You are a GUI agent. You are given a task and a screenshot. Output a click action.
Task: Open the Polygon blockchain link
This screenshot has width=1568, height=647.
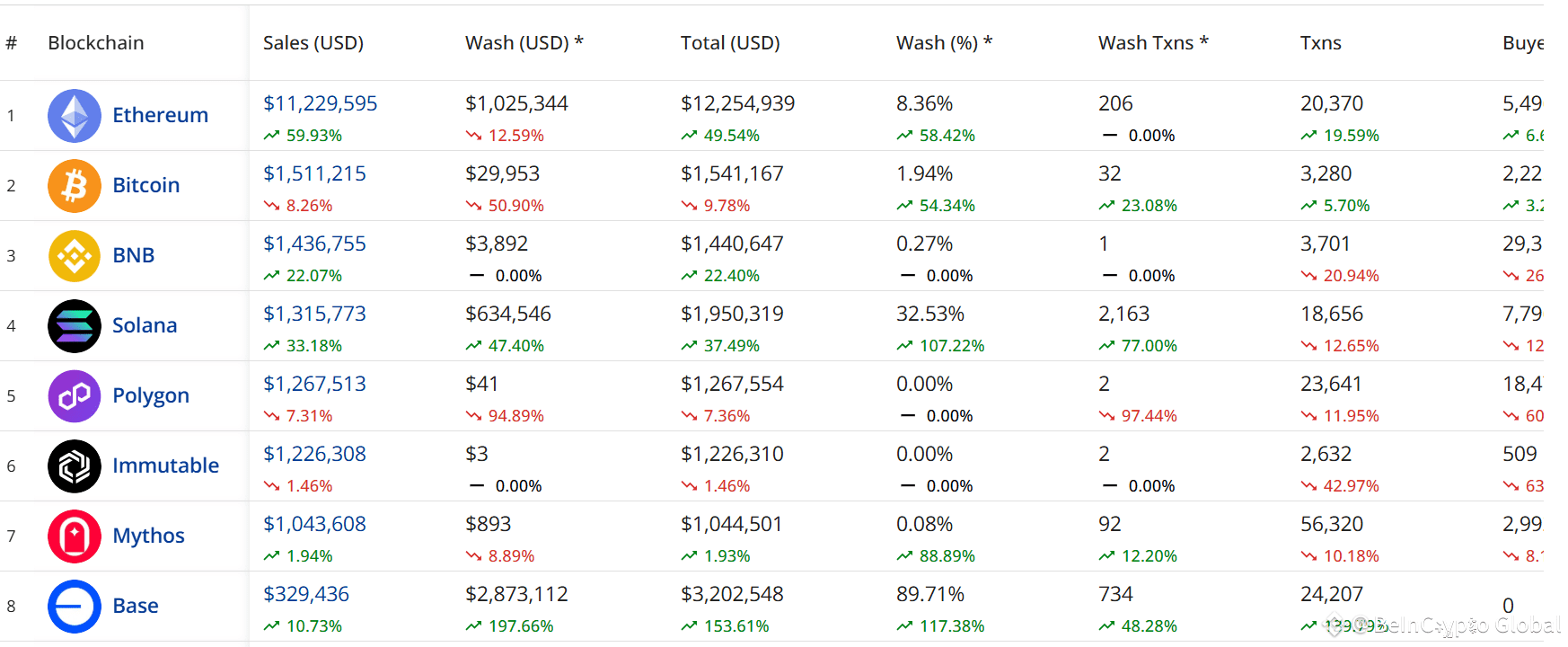151,395
